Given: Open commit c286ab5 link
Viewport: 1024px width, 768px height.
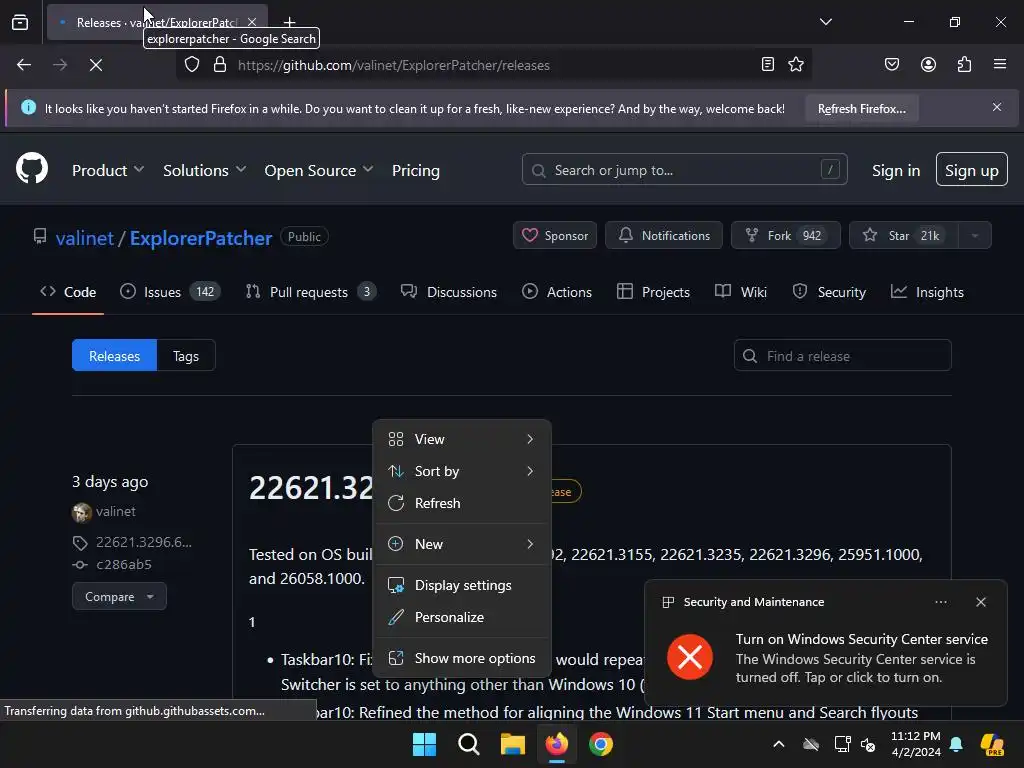Looking at the screenshot, I should pos(123,564).
